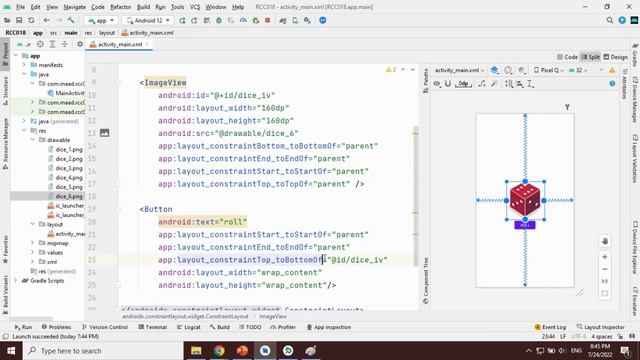Navigate back with the left arrow icon

tap(47, 20)
